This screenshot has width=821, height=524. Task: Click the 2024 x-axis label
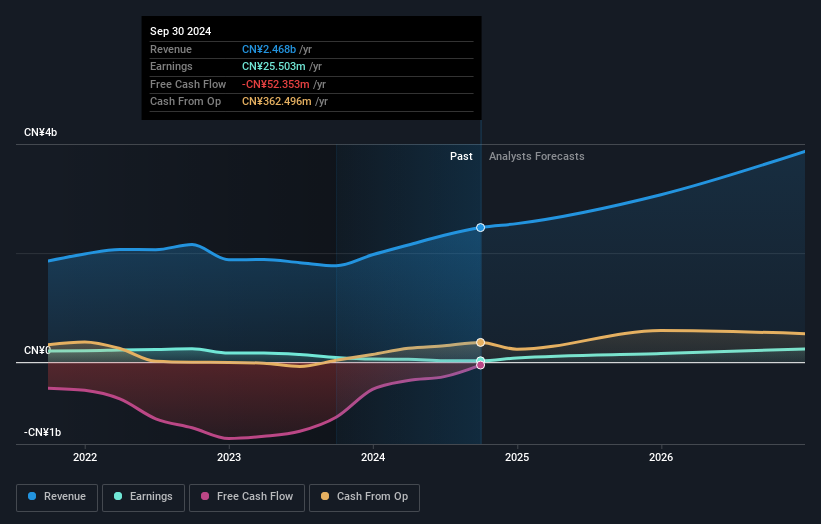373,457
